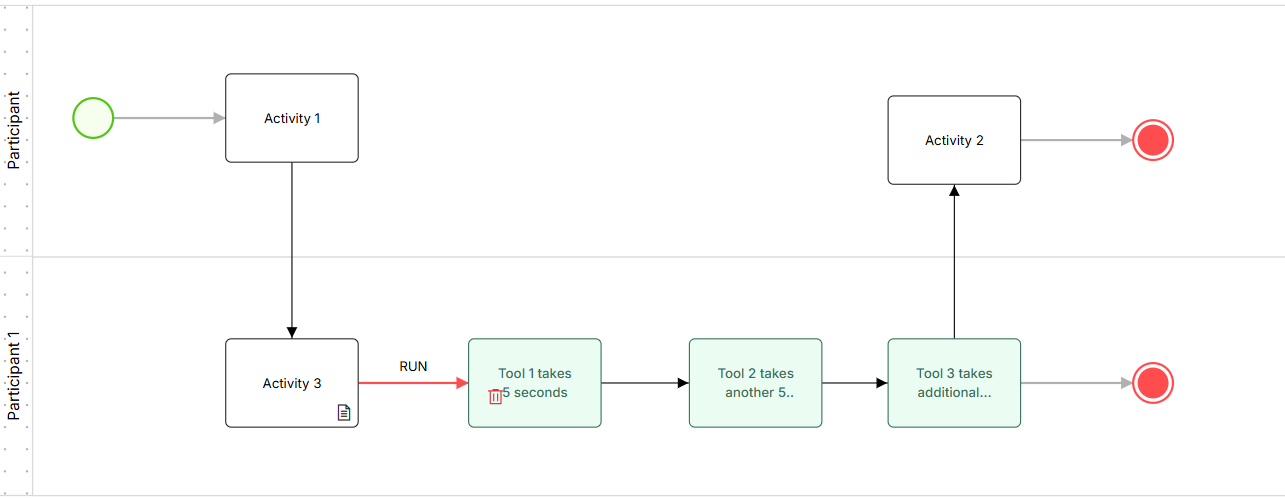Select the red end event after Activity 2
Screen dimensions: 1285x499
(x=1153, y=140)
